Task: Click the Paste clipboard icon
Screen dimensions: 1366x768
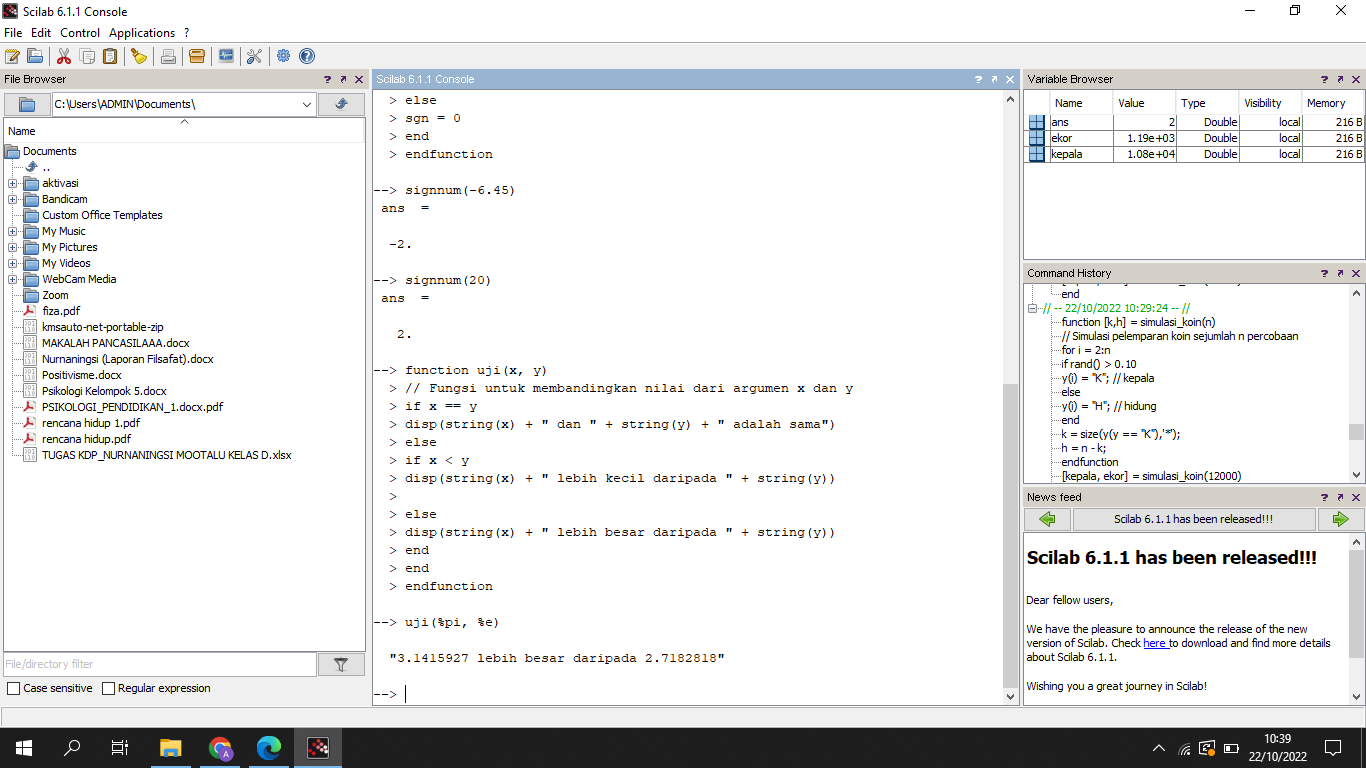Action: tap(110, 56)
